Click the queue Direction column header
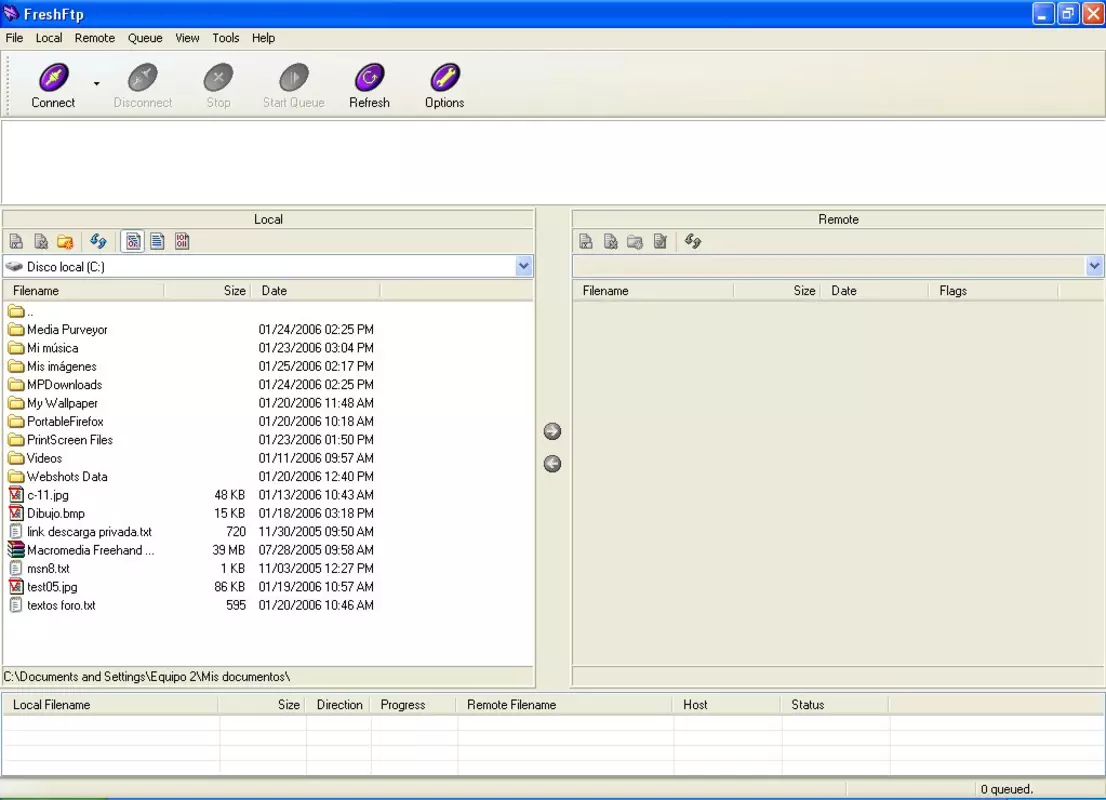Viewport: 1106px width, 800px height. 339,705
